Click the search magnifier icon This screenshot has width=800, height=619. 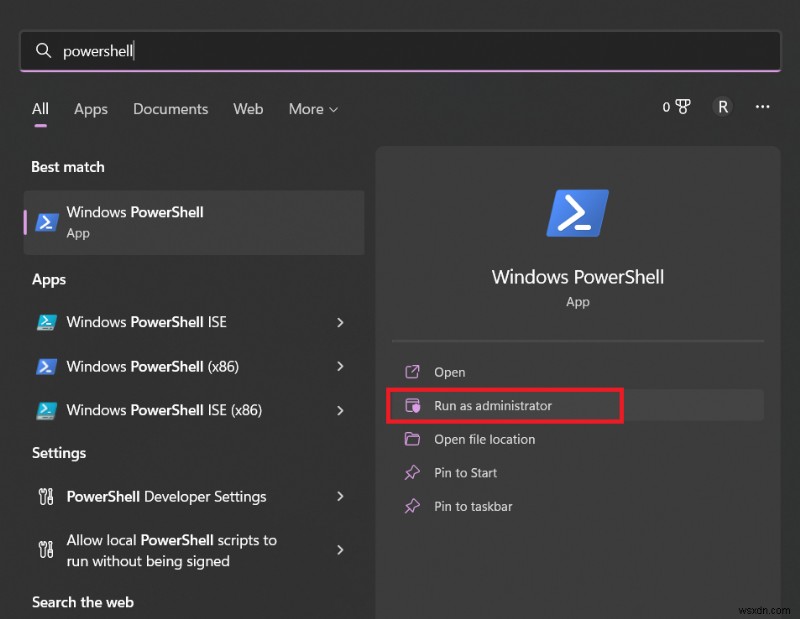tap(44, 50)
